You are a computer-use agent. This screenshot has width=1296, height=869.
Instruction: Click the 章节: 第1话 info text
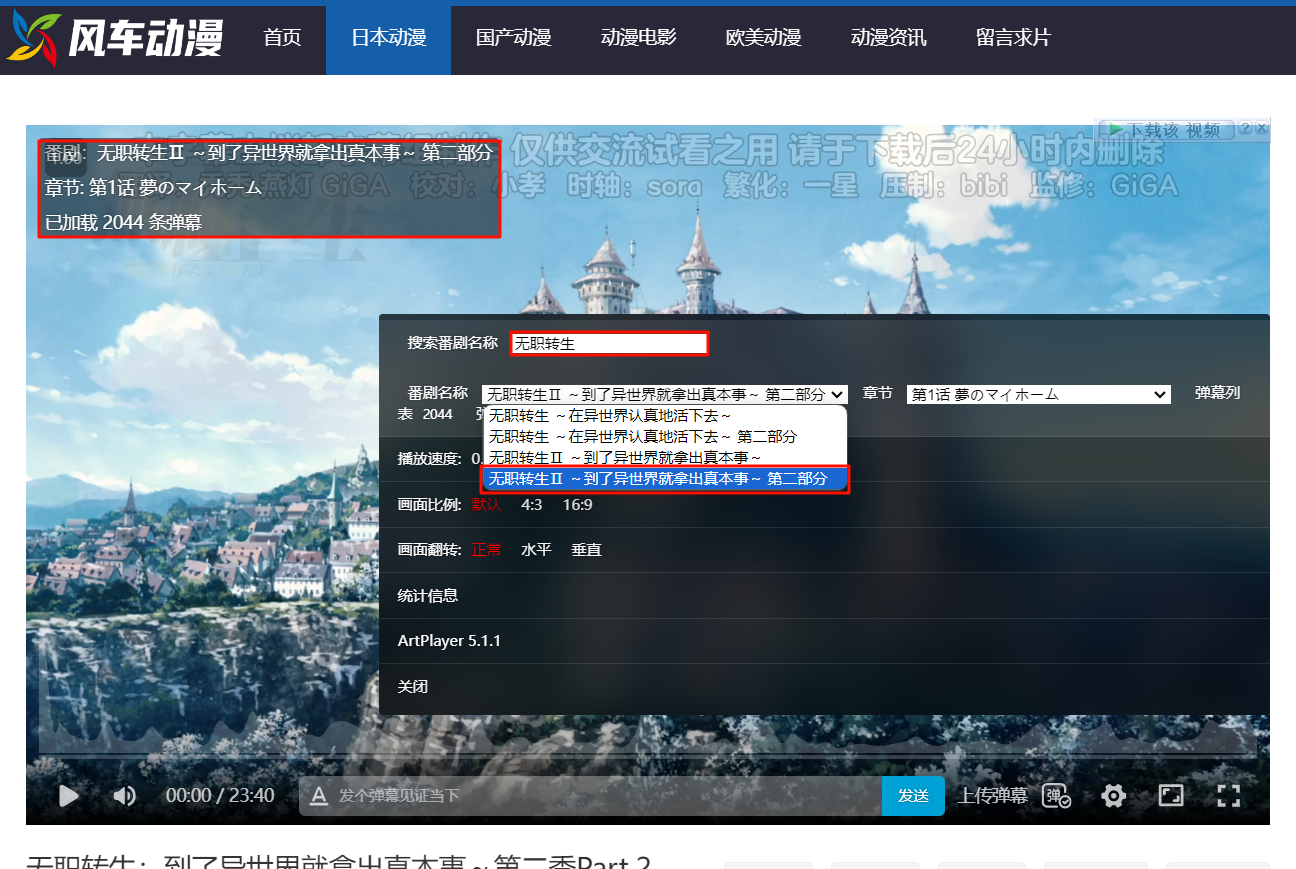click(x=153, y=187)
